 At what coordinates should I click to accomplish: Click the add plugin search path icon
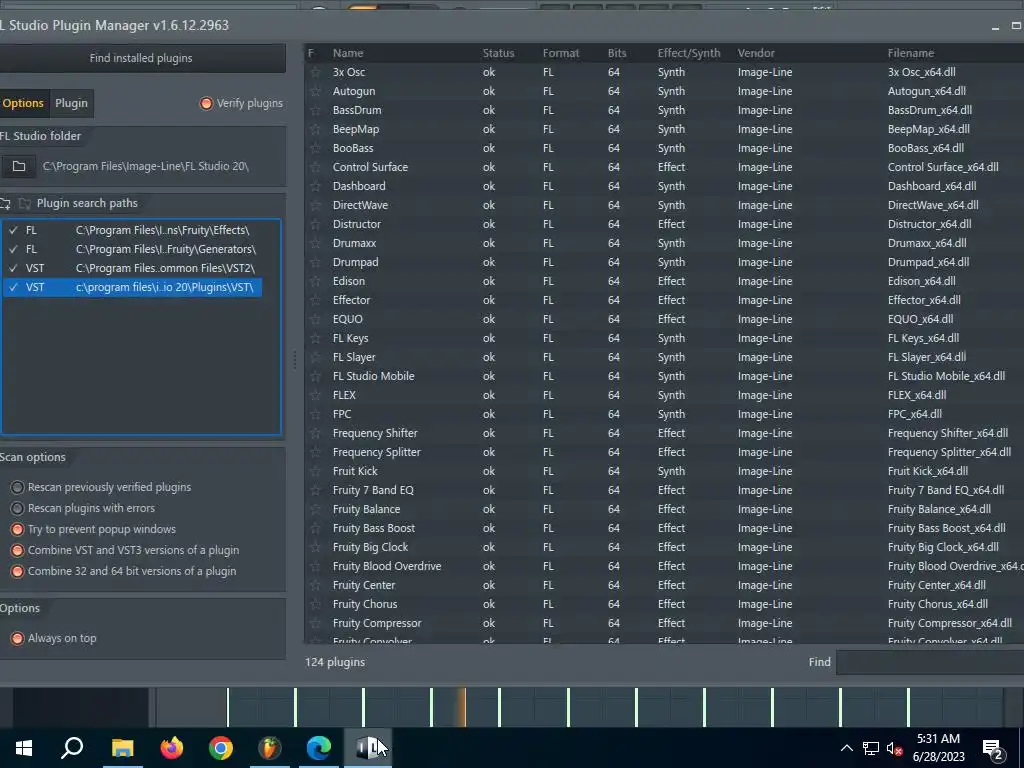5,204
